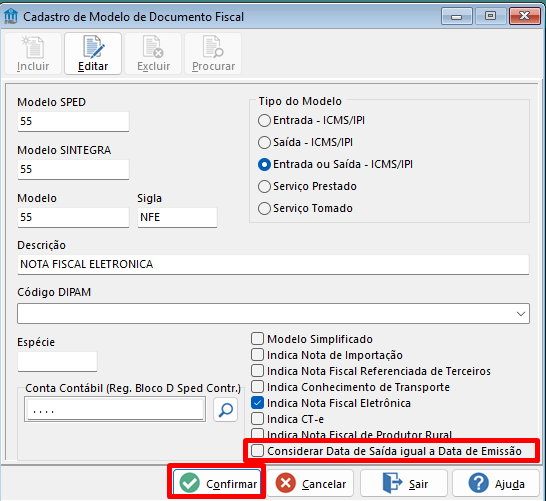
Task: Uncheck Indica Nota Fiscal Eletrônica
Action: [257, 403]
